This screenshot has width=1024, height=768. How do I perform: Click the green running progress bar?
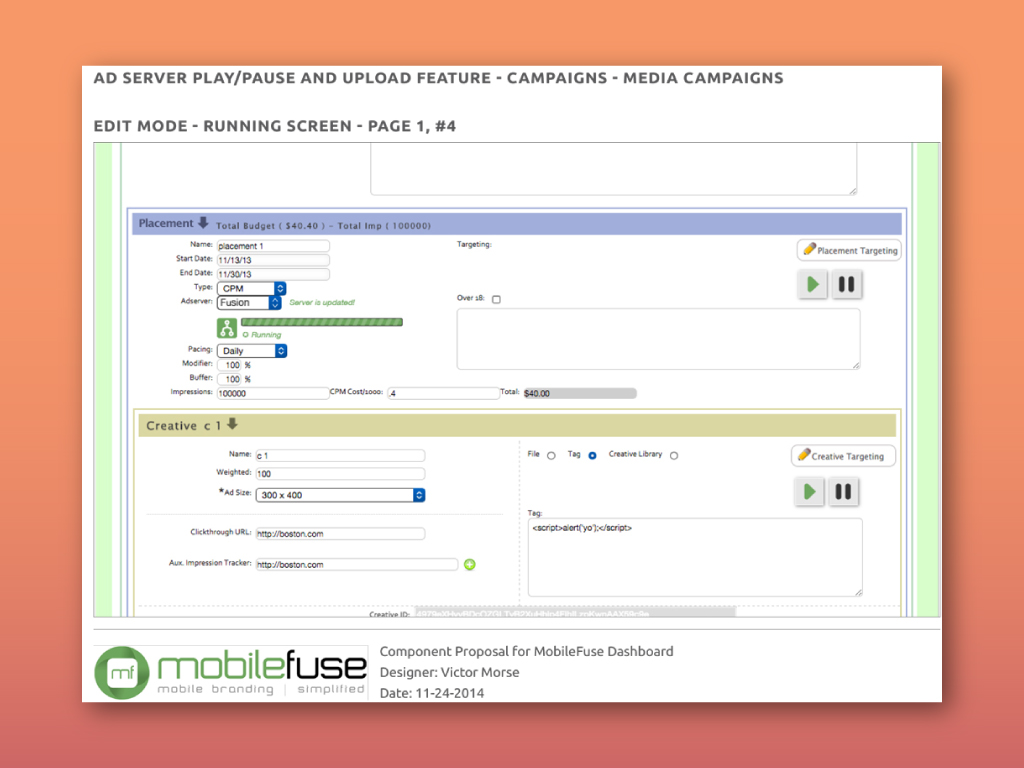pos(322,322)
